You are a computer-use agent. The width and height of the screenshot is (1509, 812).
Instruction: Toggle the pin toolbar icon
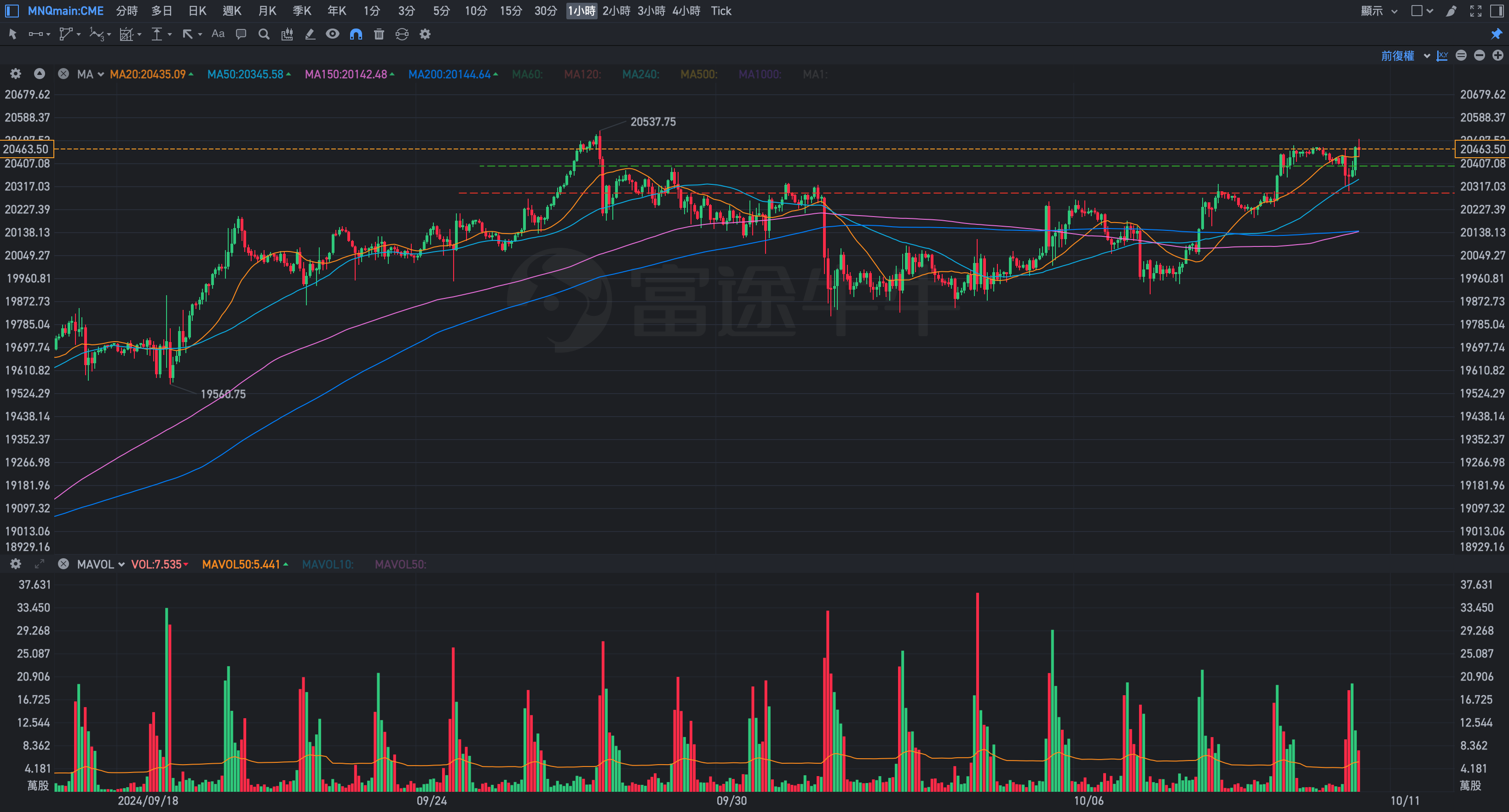(x=1496, y=34)
